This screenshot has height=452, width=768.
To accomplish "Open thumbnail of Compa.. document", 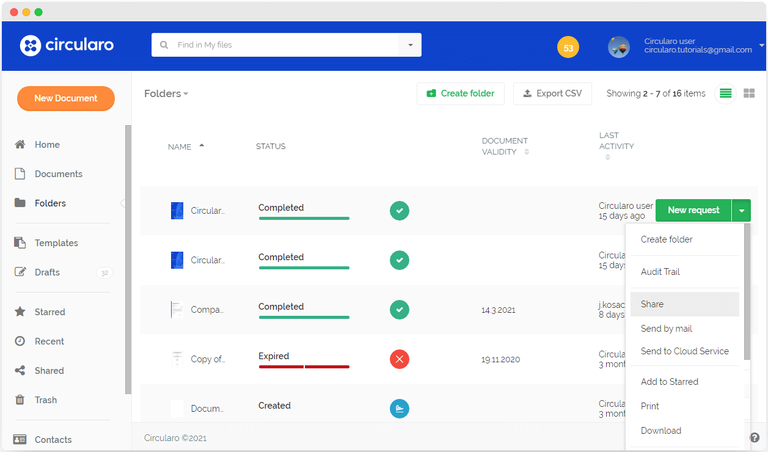I will tap(177, 309).
